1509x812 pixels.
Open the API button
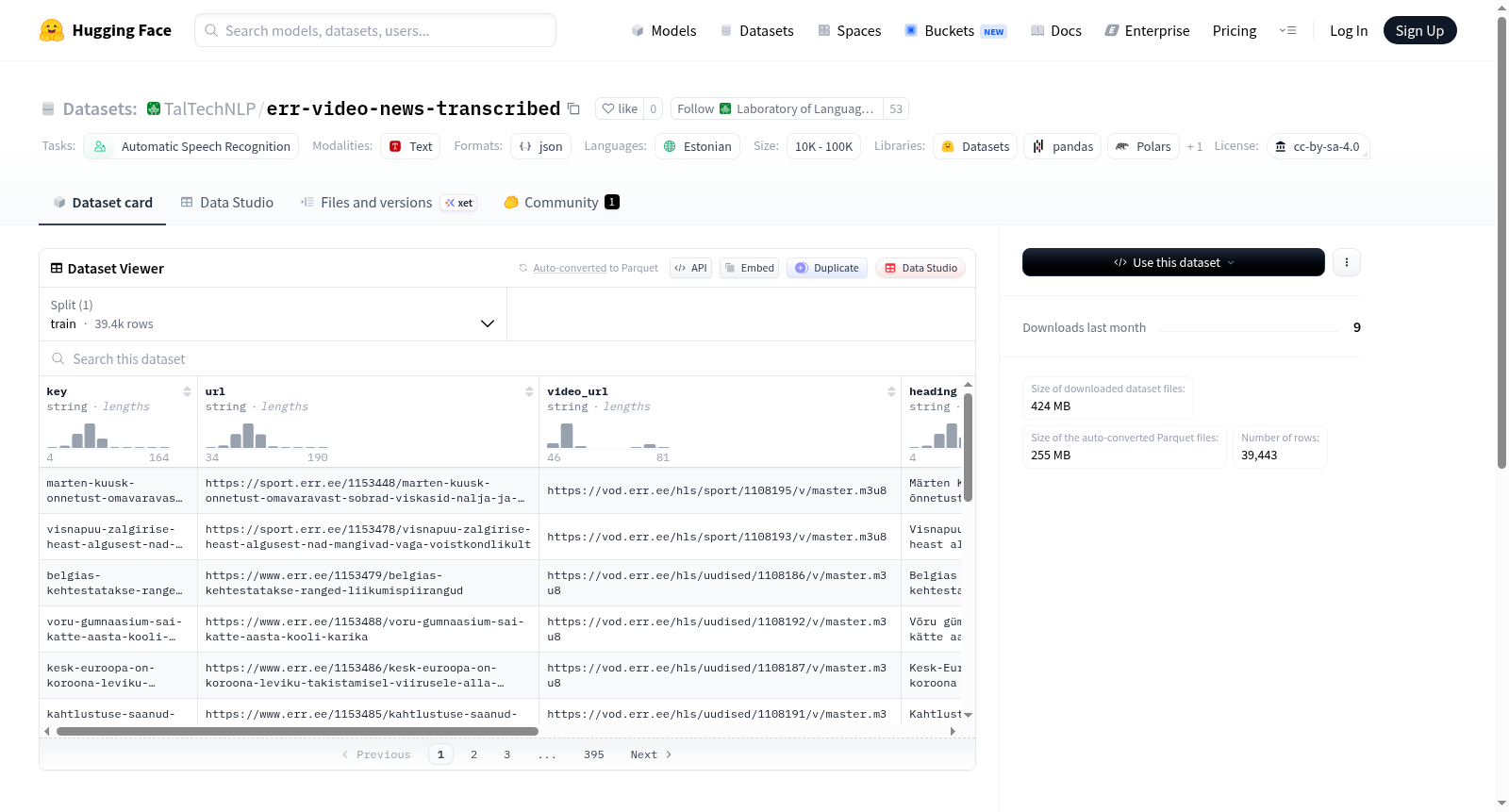click(690, 268)
